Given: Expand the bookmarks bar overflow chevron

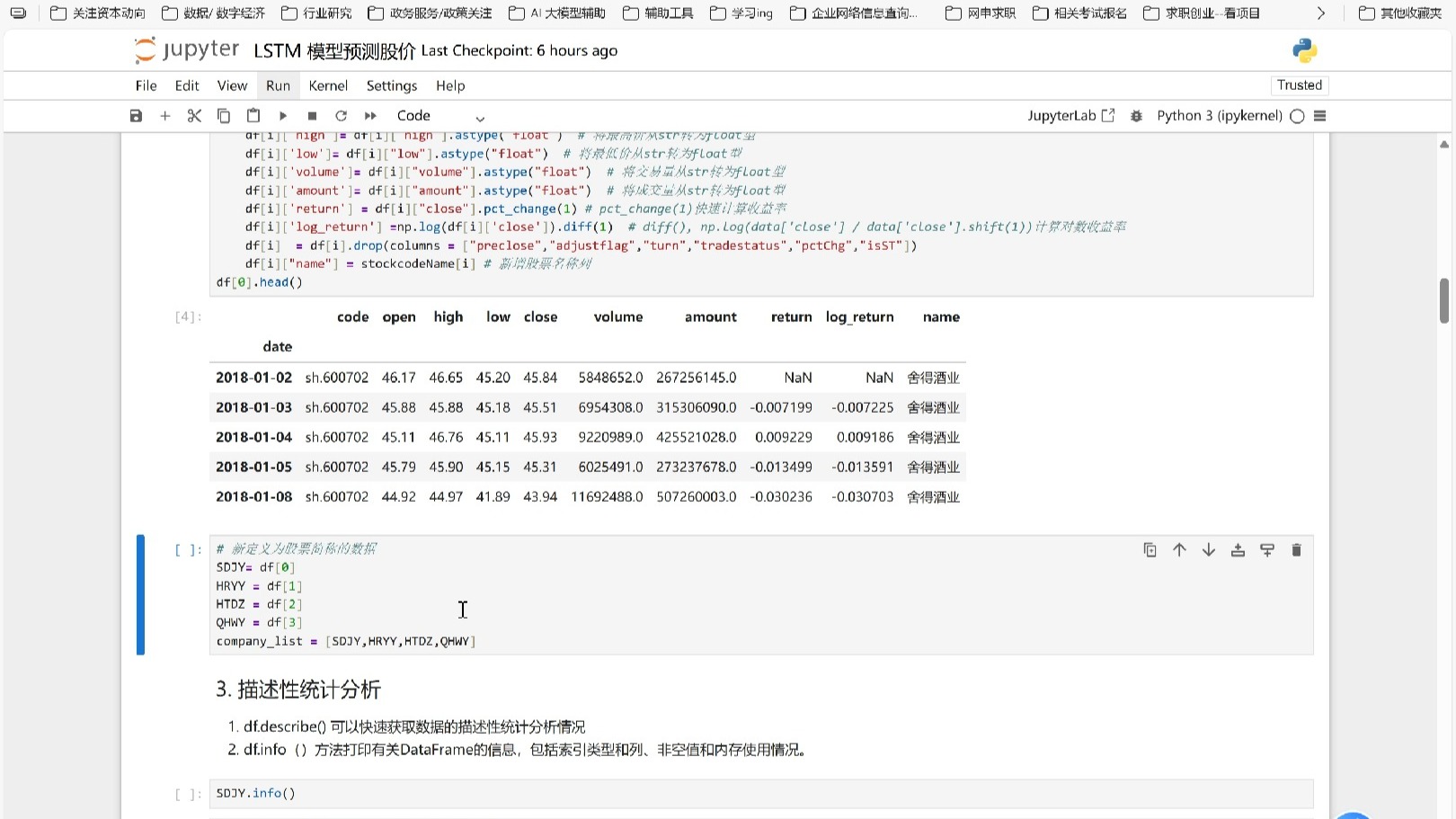Looking at the screenshot, I should [x=1321, y=13].
